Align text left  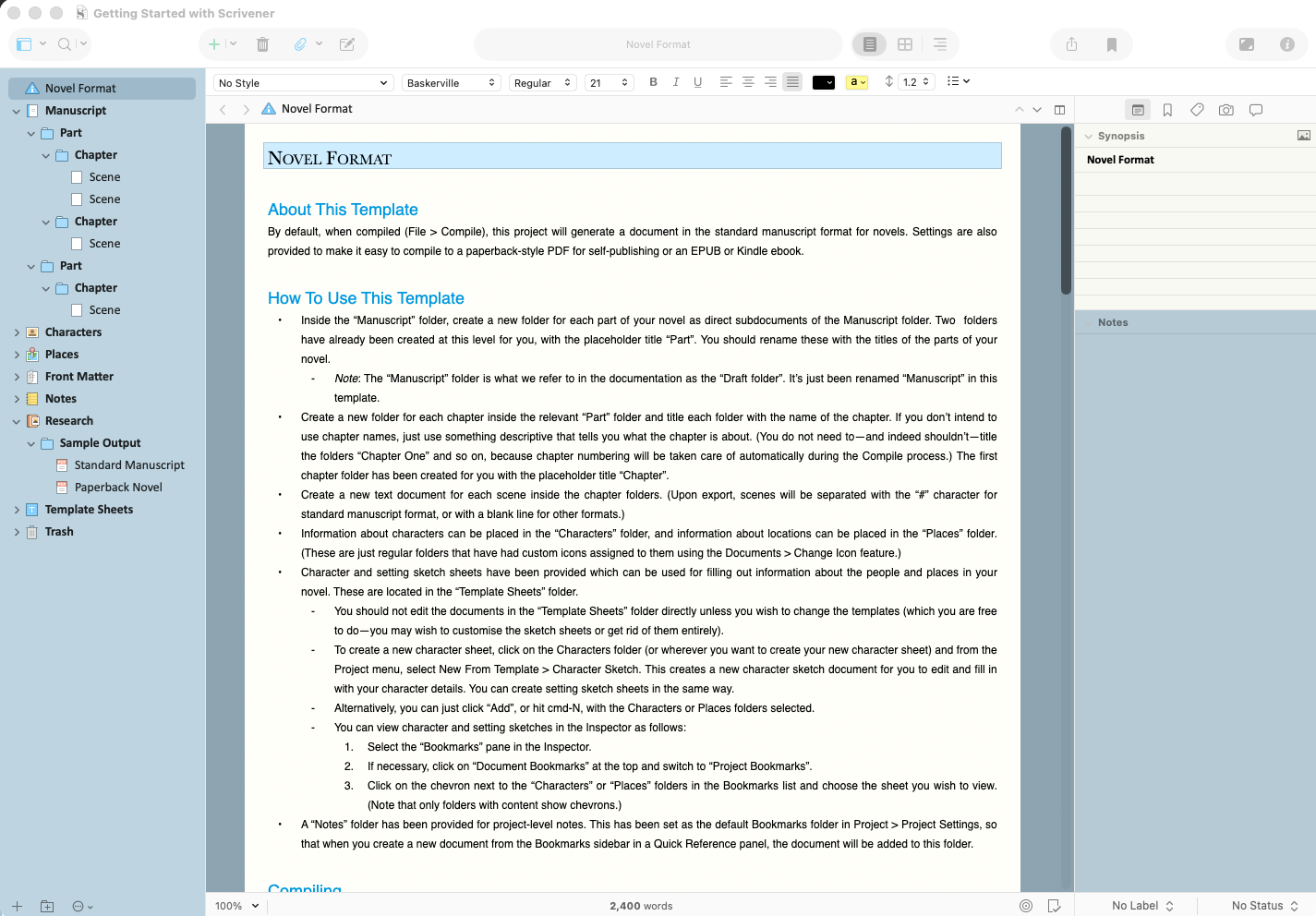(726, 82)
